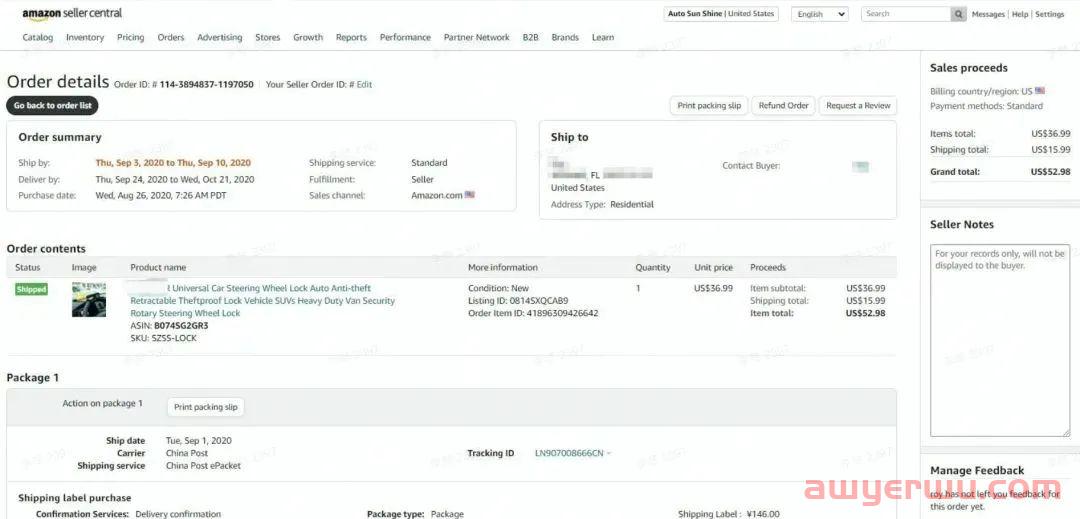Click the Amazon Seller Central logo
Image resolution: width=1080 pixels, height=519 pixels.
coord(72,14)
